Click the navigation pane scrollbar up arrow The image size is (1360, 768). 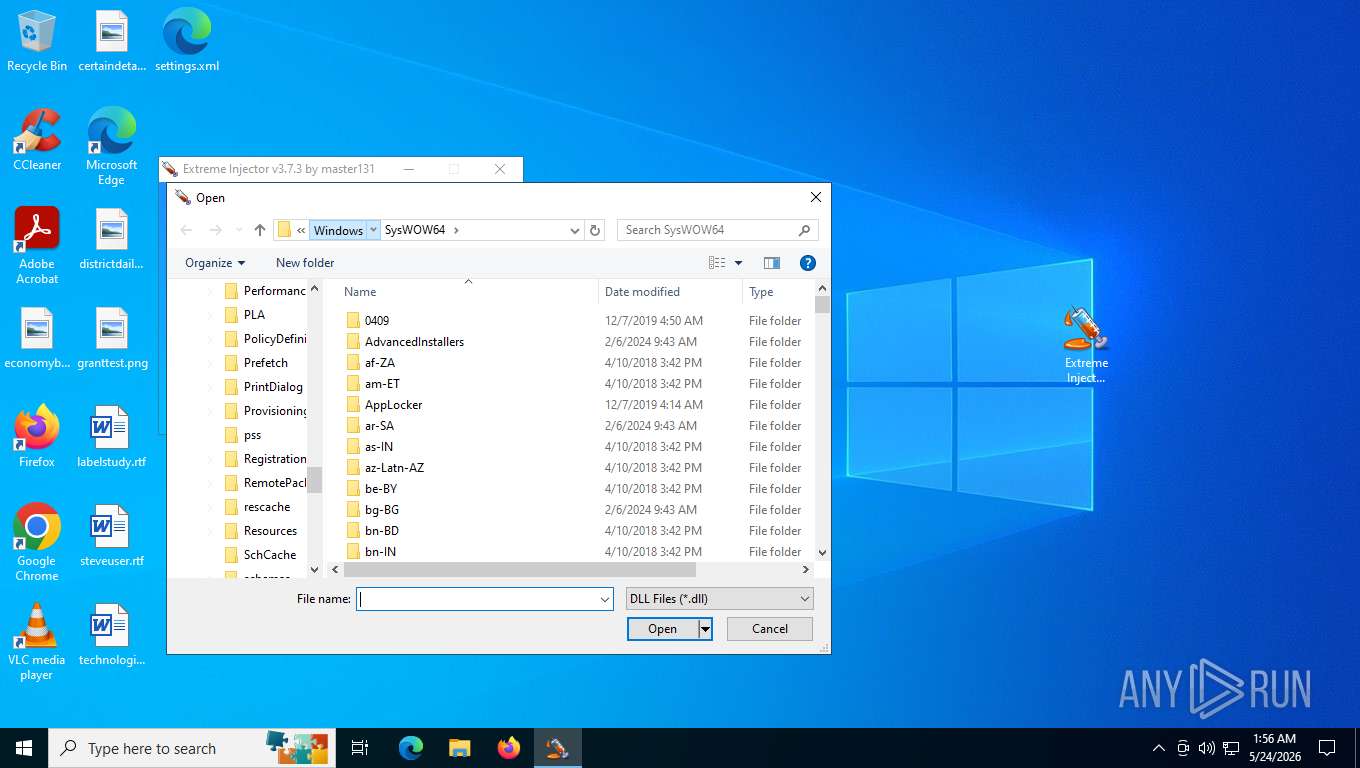coord(314,289)
